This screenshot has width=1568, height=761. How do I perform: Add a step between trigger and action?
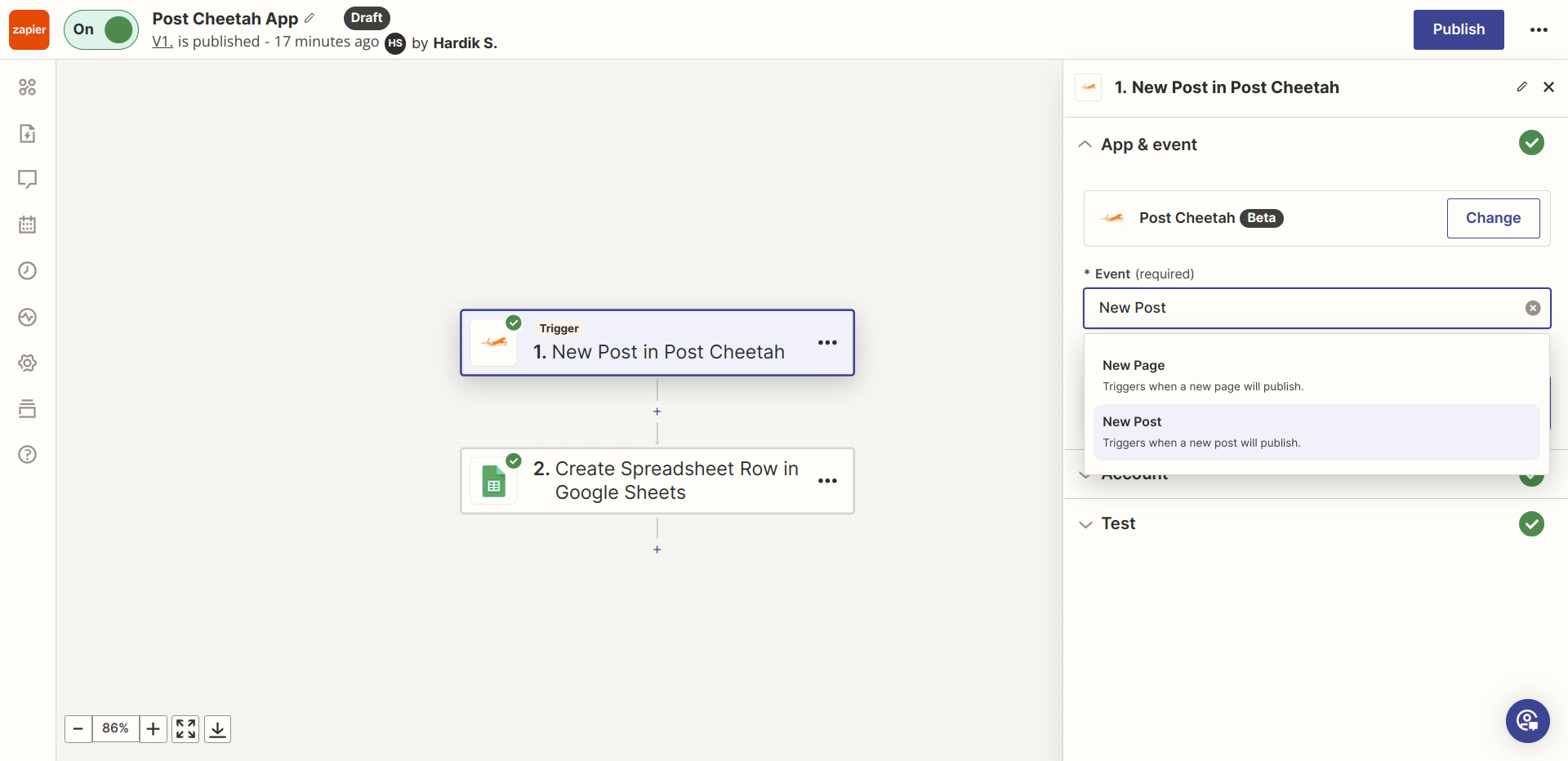click(657, 412)
